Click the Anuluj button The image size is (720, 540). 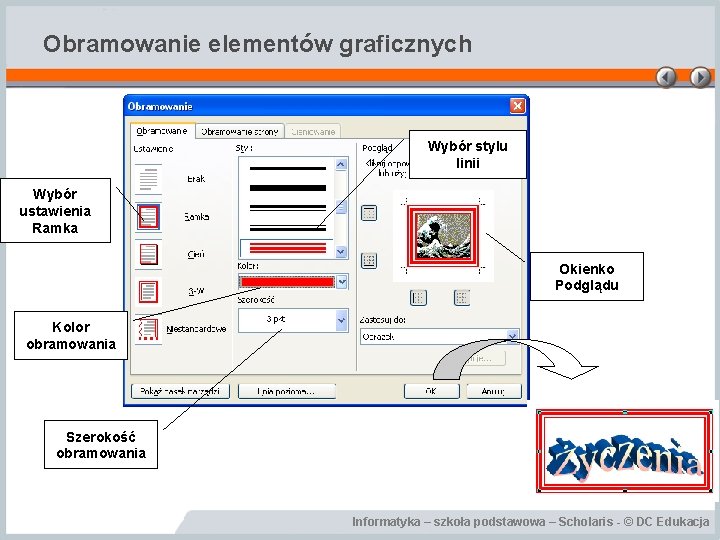[494, 391]
